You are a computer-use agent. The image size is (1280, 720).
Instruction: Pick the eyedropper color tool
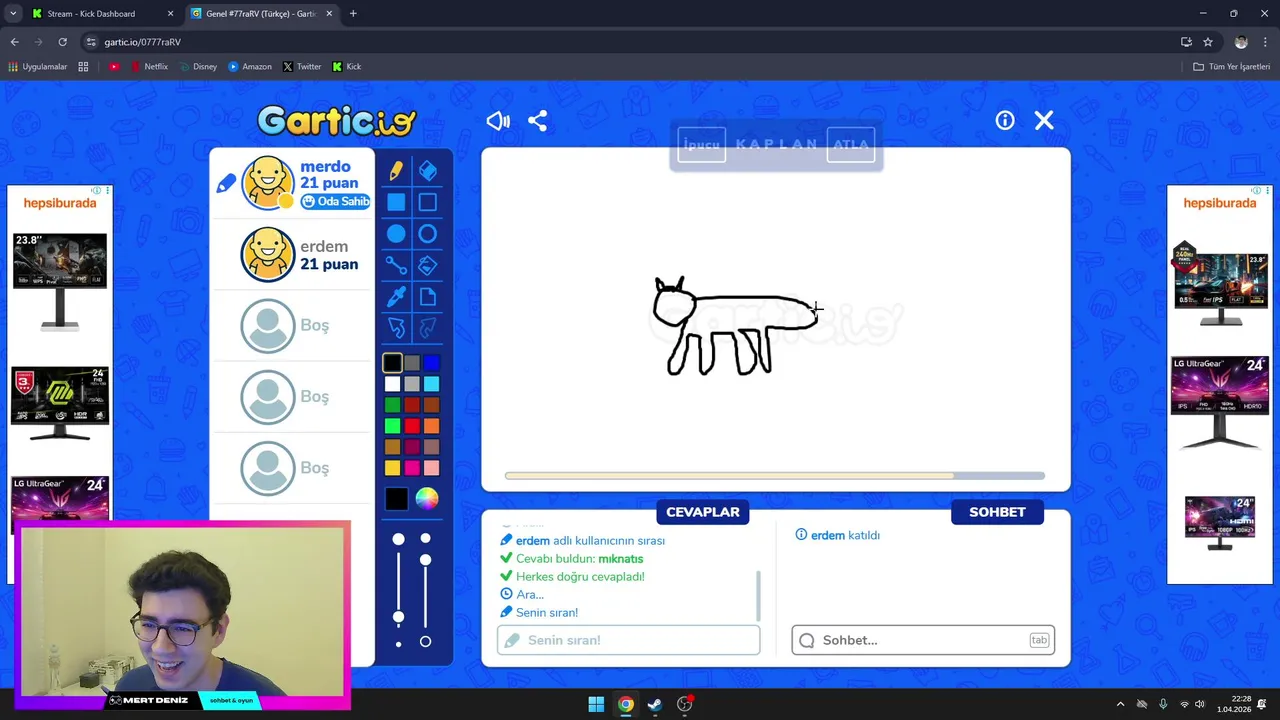[396, 297]
